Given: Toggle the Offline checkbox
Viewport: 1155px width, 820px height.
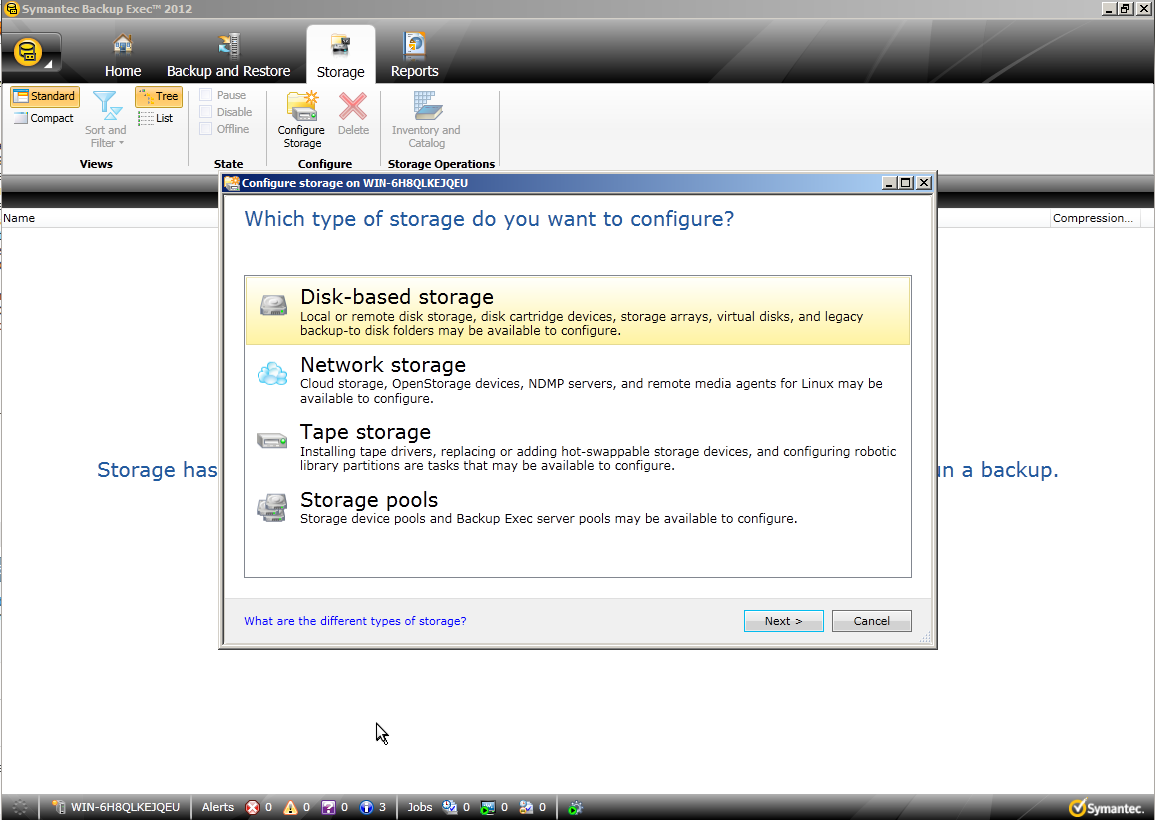Looking at the screenshot, I should click(x=206, y=129).
